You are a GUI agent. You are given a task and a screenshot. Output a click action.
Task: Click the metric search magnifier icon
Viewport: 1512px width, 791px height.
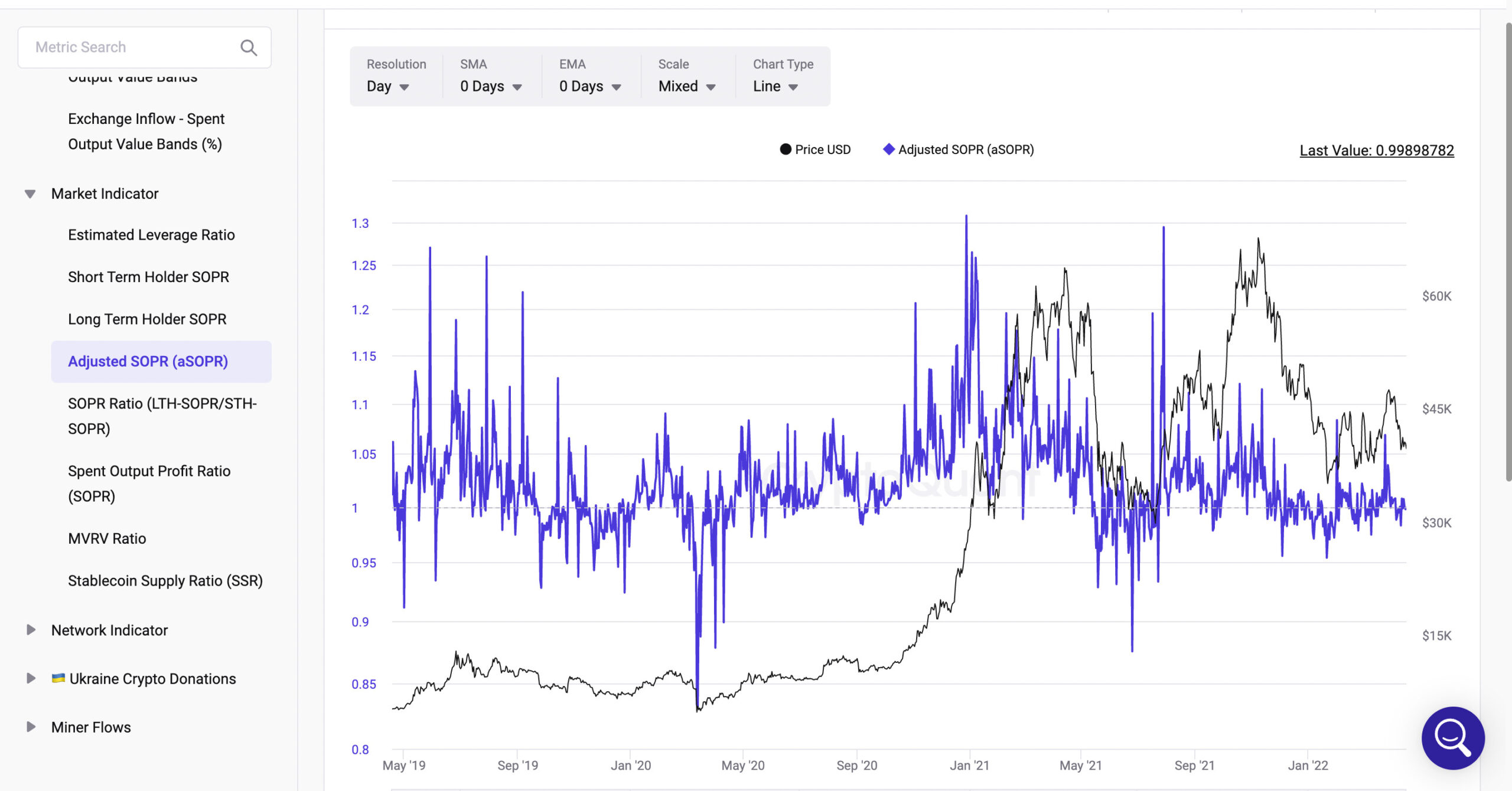tap(249, 47)
